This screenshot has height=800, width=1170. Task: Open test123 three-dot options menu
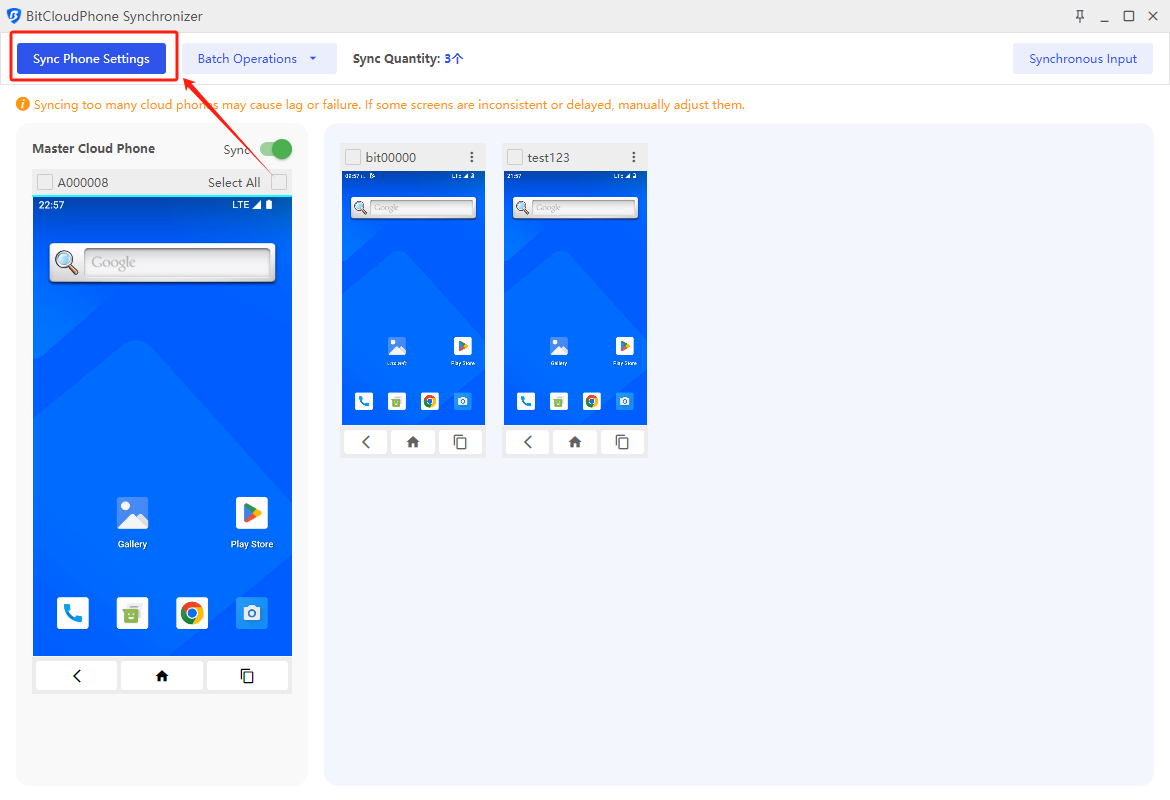(634, 157)
